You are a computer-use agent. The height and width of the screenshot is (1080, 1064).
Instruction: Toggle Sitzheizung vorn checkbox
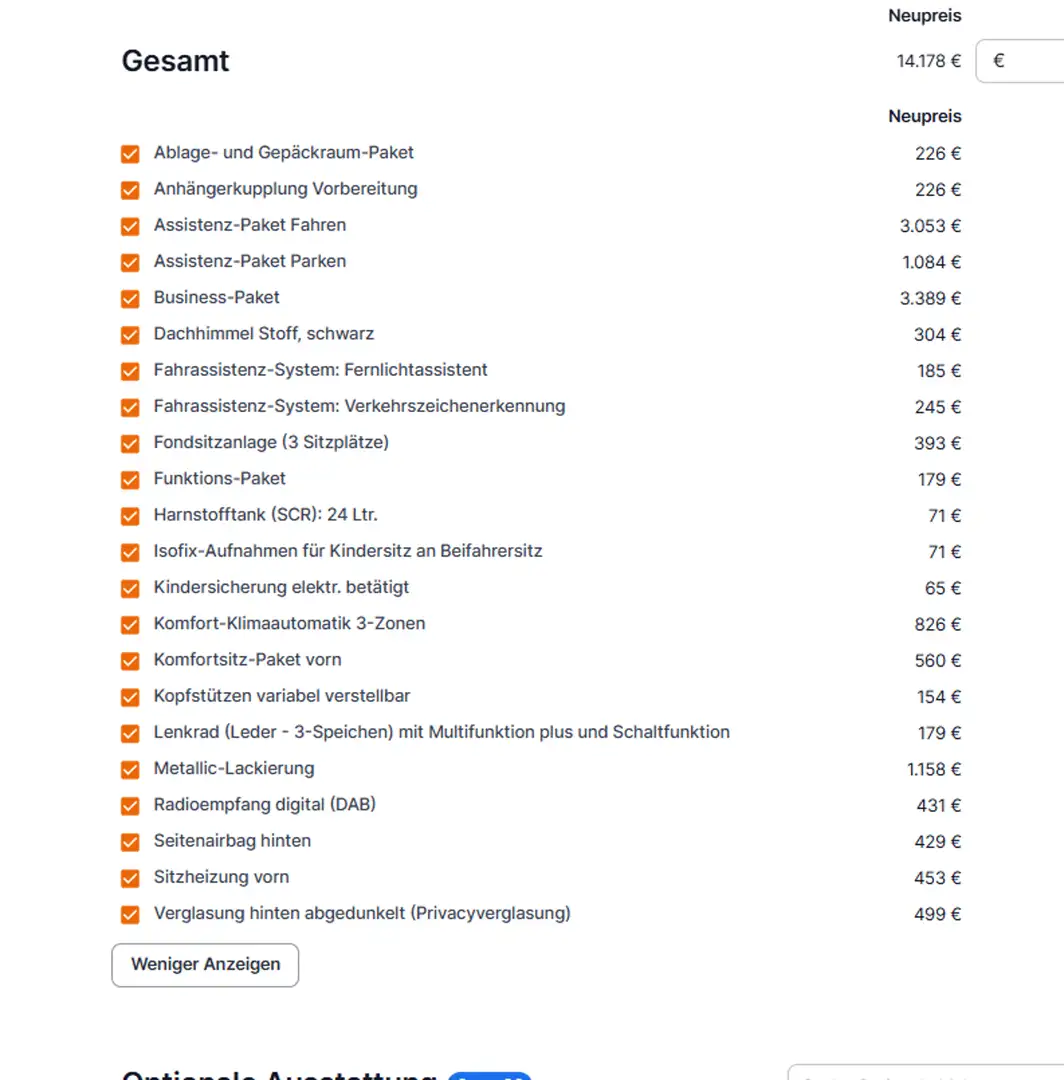(x=130, y=878)
